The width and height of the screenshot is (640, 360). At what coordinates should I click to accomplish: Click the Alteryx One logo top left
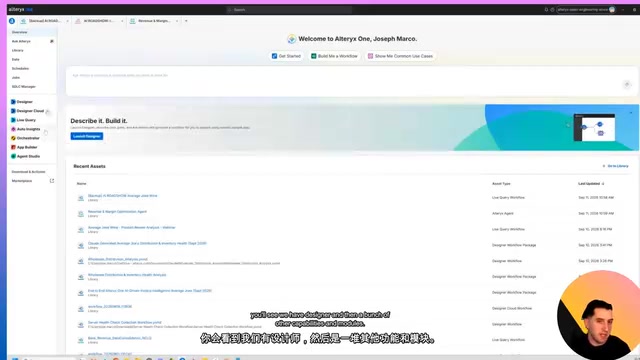(x=20, y=9)
